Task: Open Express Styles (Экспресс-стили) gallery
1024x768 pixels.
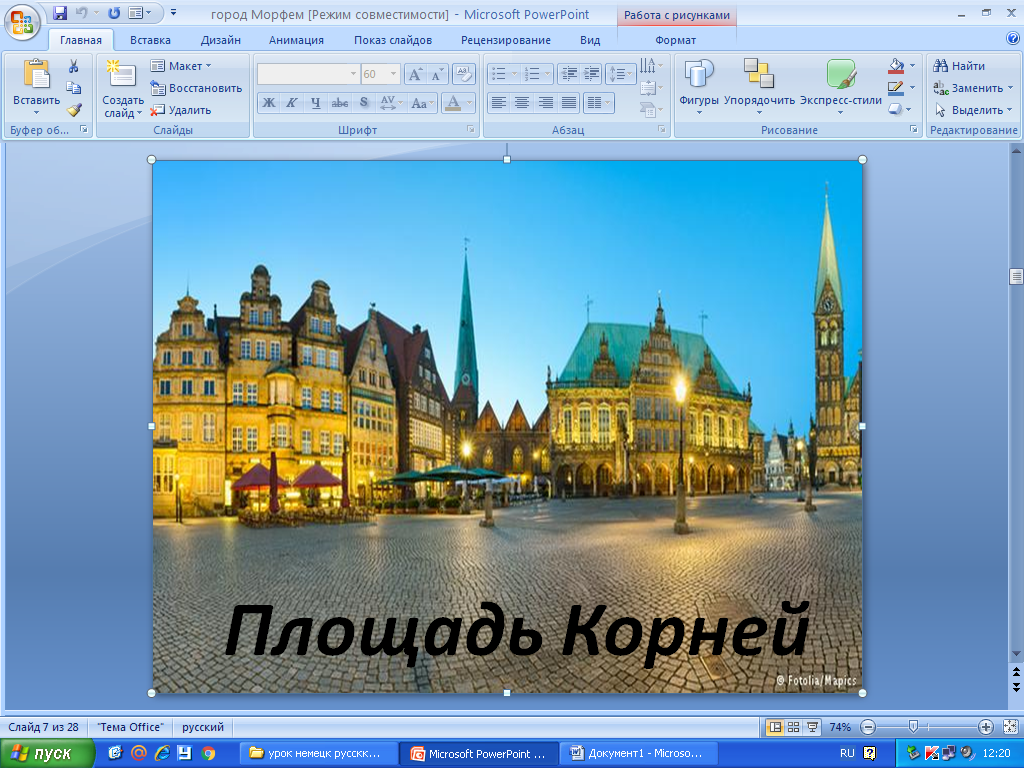Action: tap(840, 85)
